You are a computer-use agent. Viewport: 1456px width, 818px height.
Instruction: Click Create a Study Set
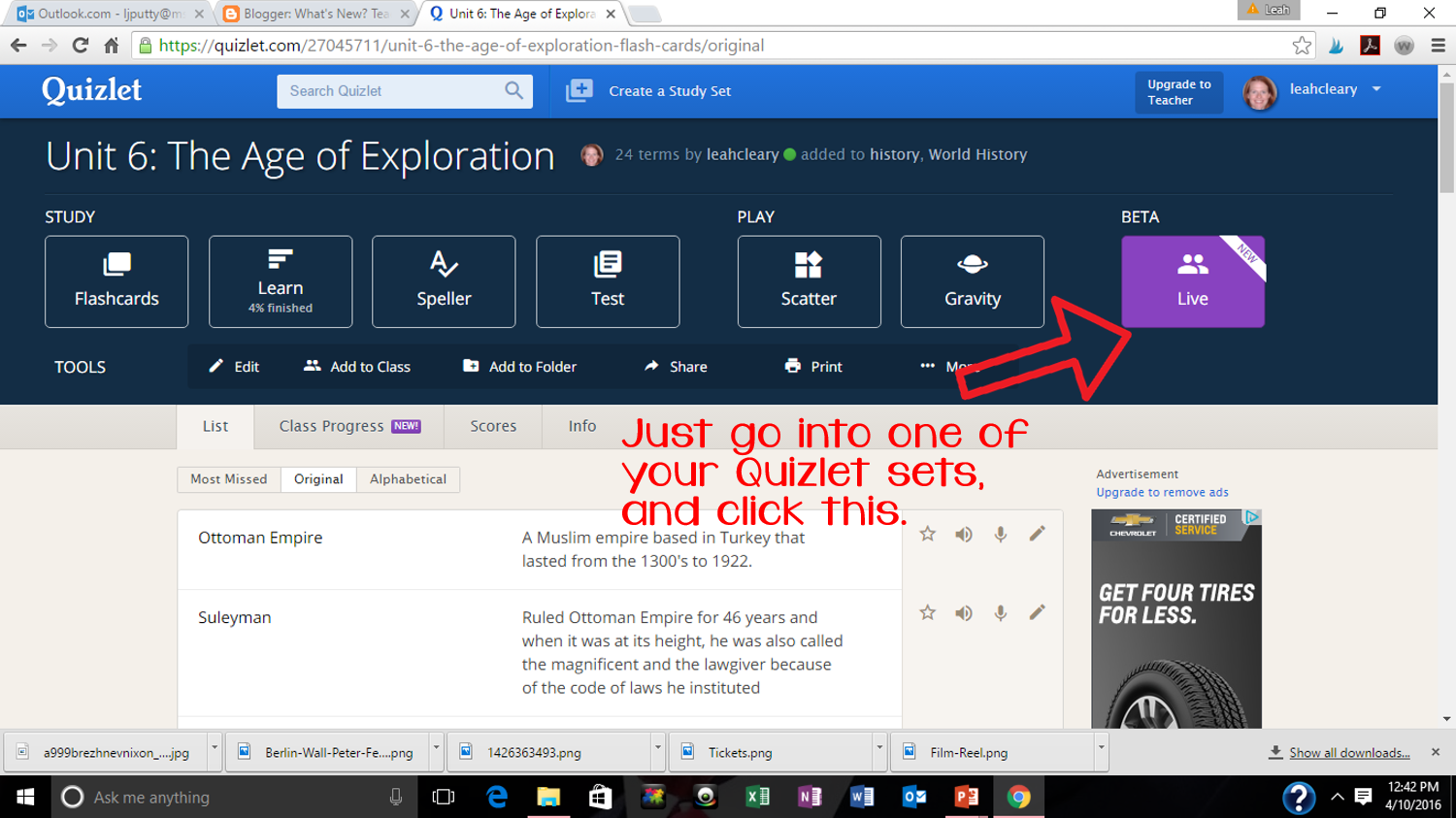click(x=648, y=91)
